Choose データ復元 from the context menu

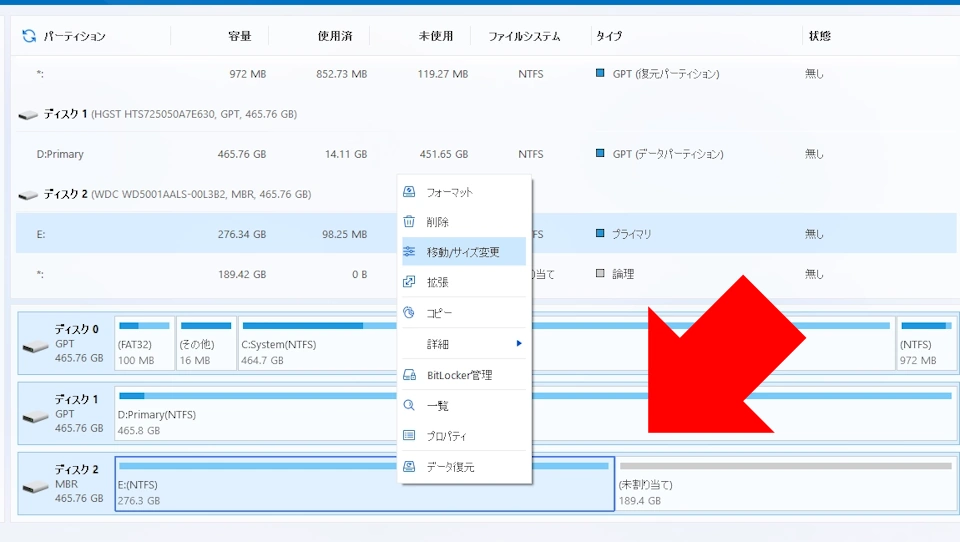point(464,467)
